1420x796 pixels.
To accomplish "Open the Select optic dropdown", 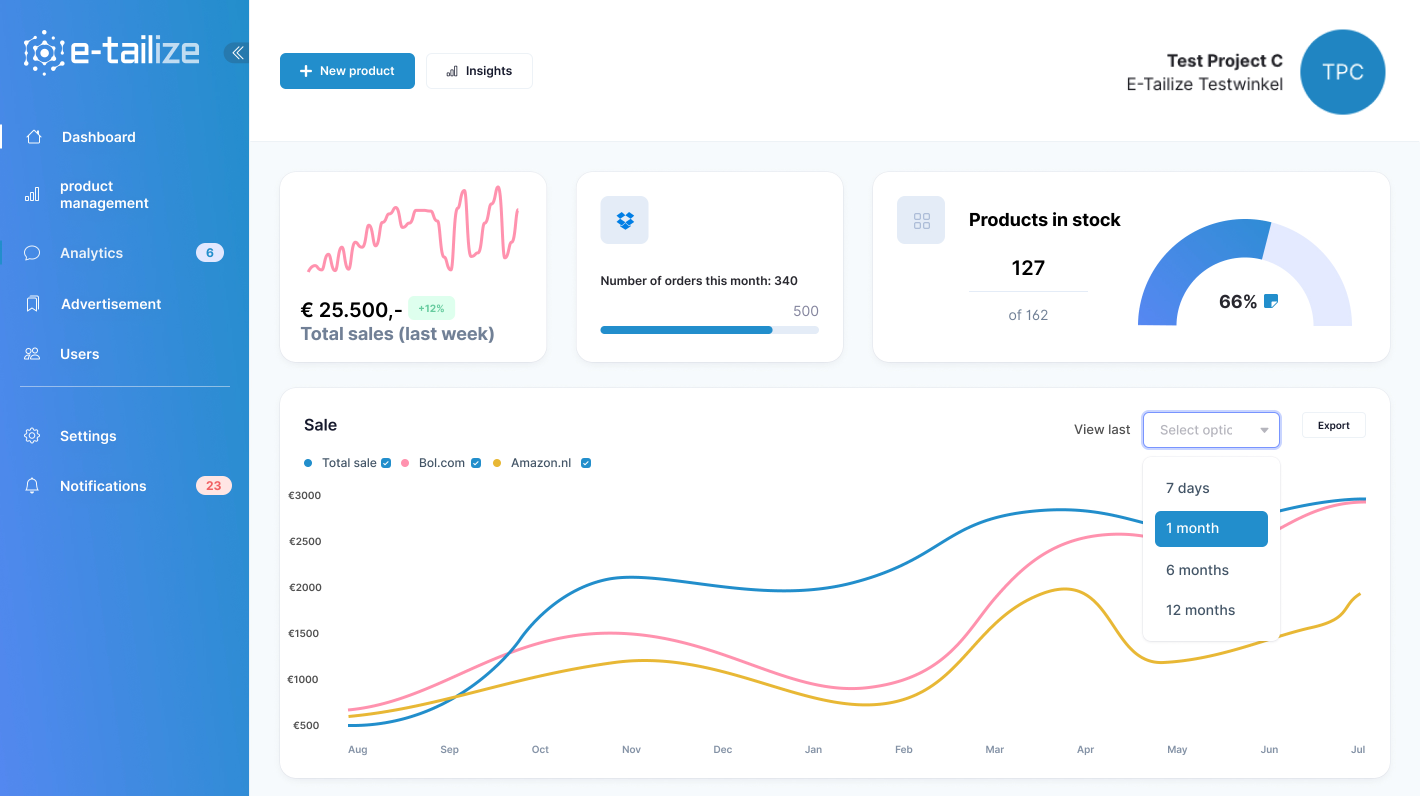I will coord(1211,429).
